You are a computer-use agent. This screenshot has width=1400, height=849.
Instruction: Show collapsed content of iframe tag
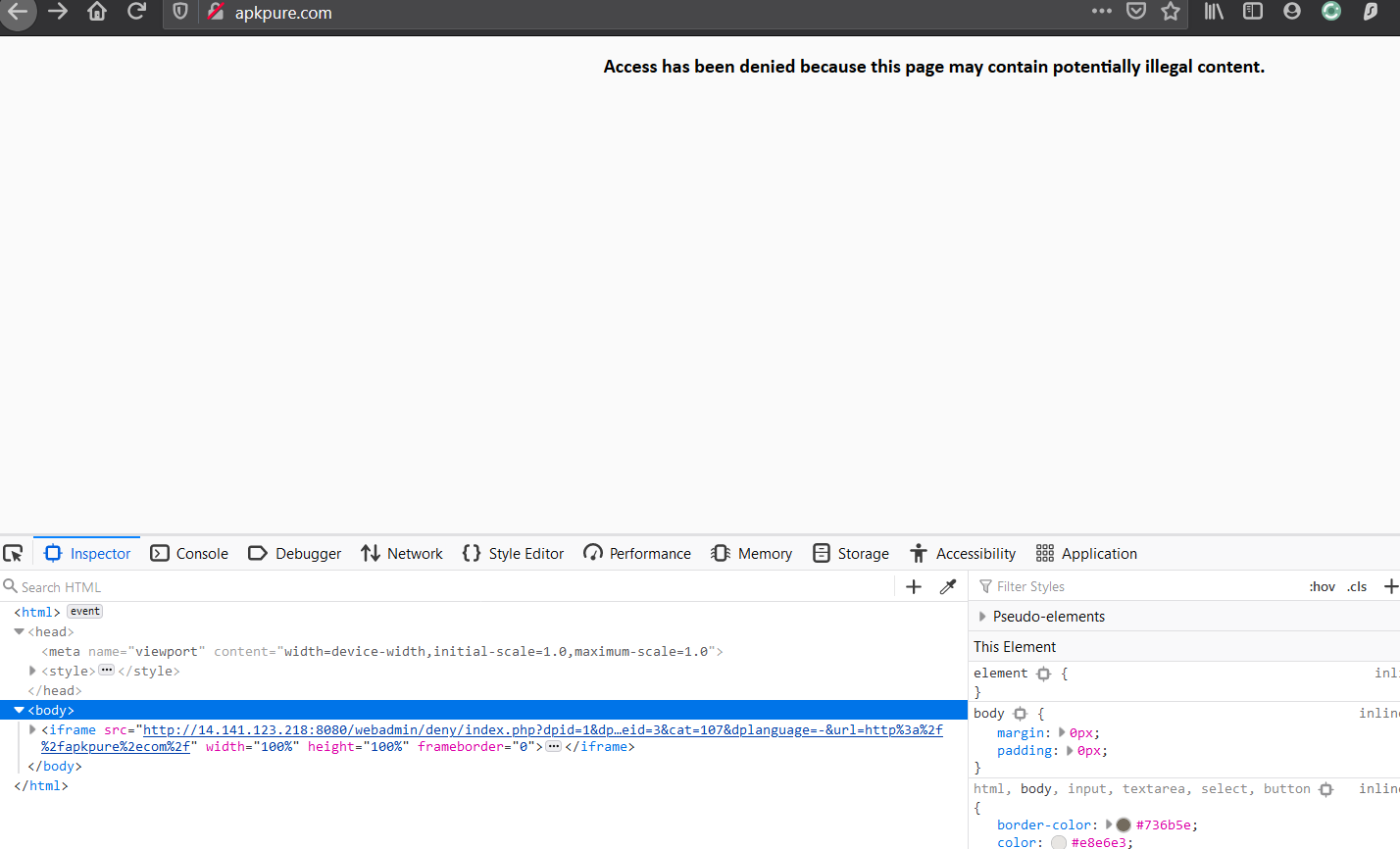554,747
